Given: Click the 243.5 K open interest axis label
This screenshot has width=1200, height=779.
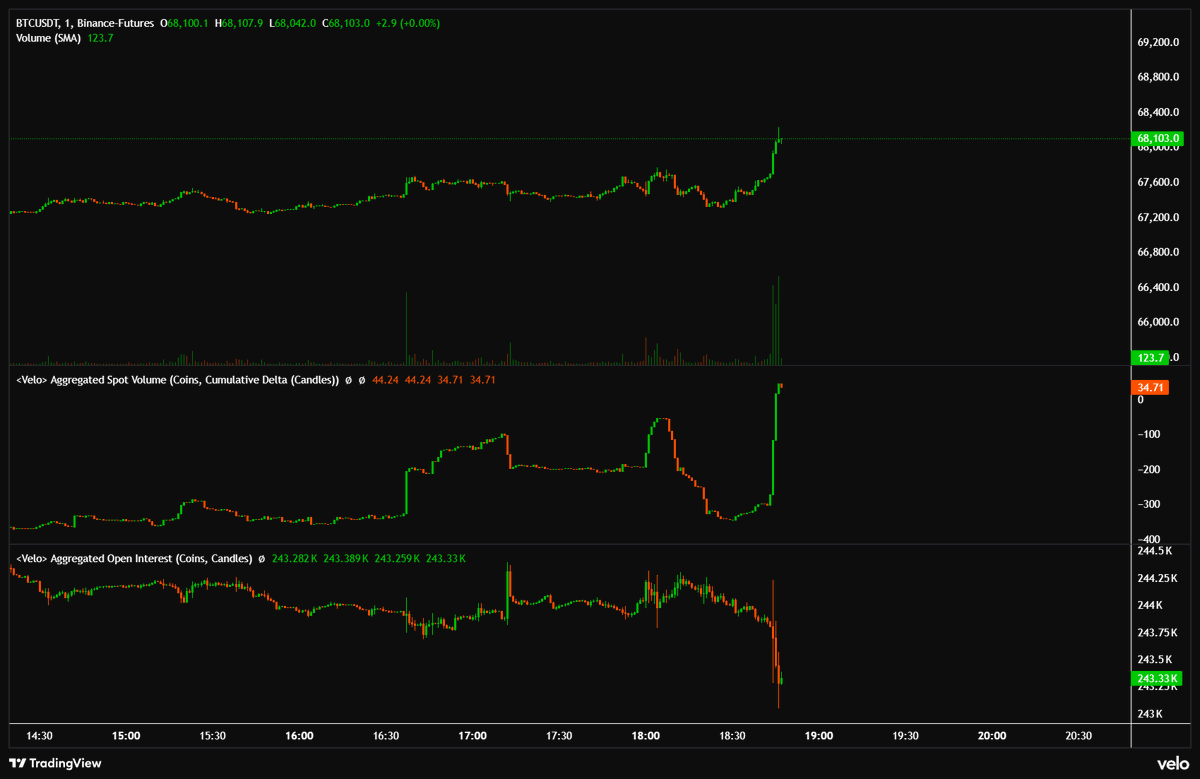Looking at the screenshot, I should [x=1154, y=659].
